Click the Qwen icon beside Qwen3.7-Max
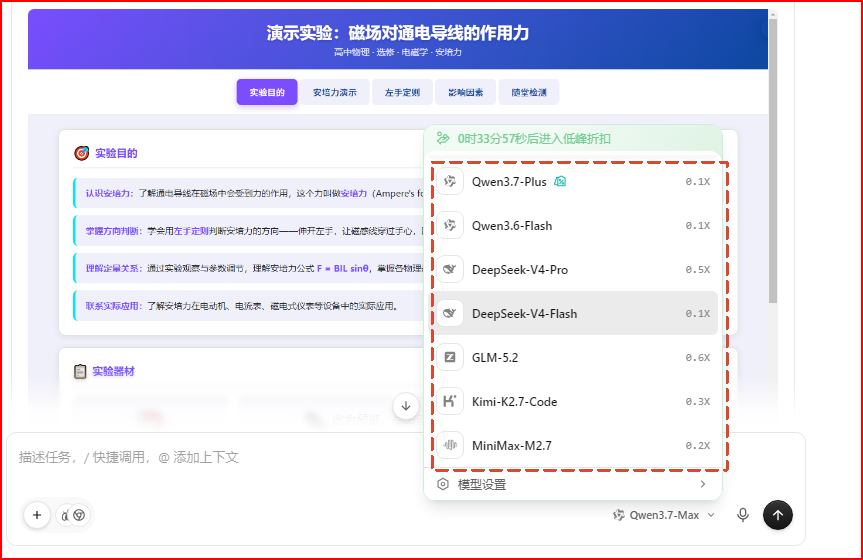 pos(619,515)
